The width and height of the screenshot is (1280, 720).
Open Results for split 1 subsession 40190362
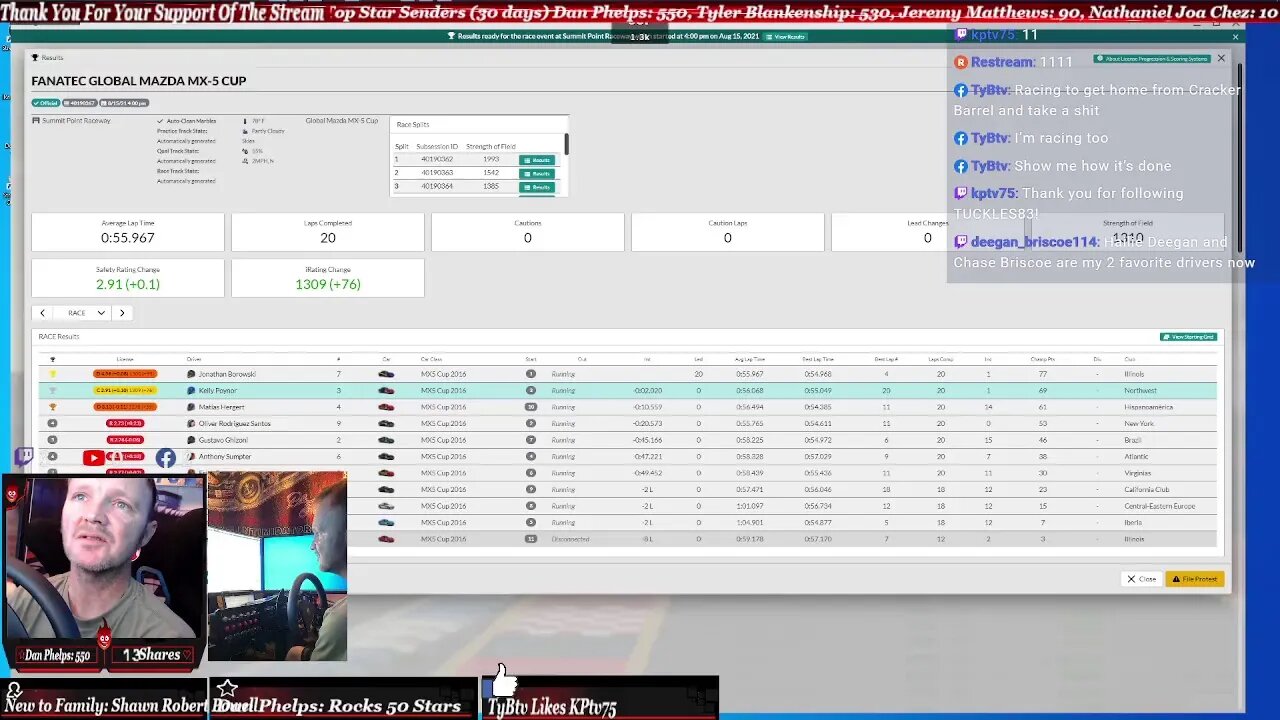click(x=537, y=160)
